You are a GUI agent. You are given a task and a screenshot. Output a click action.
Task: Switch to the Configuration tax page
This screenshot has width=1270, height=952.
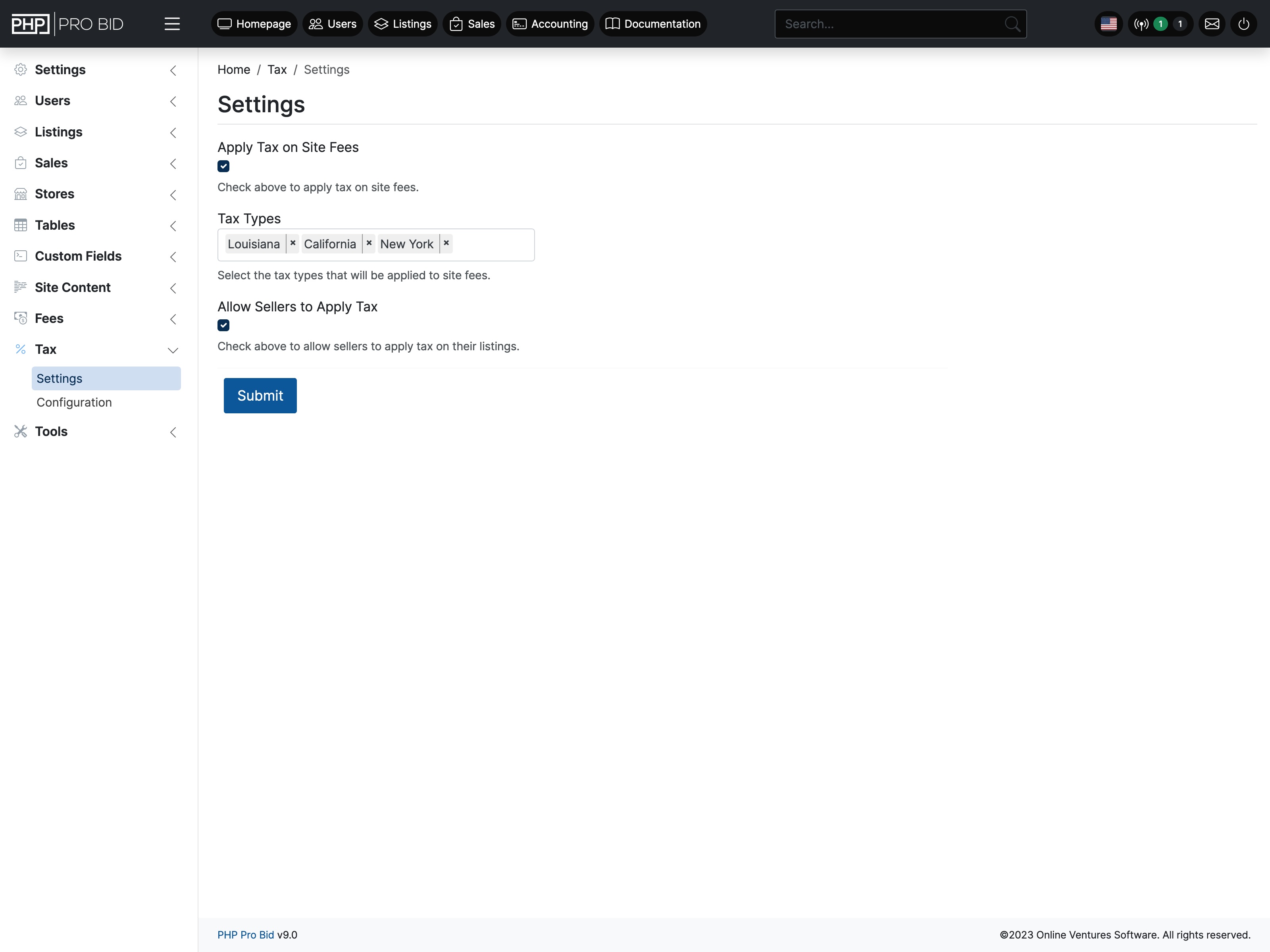74,402
